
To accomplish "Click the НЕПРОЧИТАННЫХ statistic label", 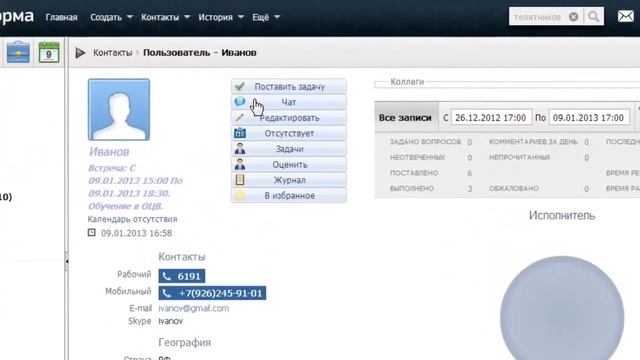I will click(x=520, y=157).
